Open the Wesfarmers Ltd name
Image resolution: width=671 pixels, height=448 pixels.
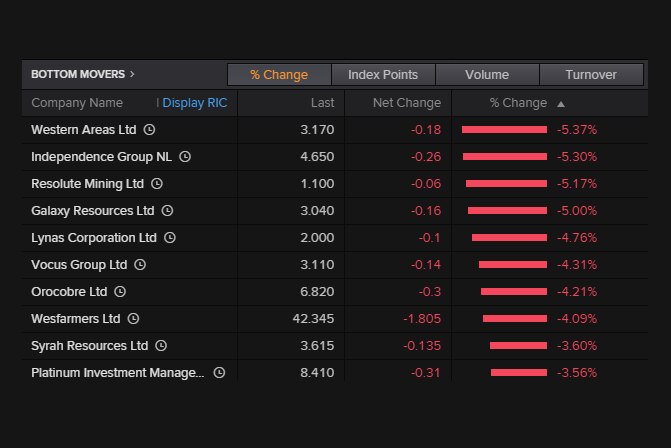coord(76,318)
